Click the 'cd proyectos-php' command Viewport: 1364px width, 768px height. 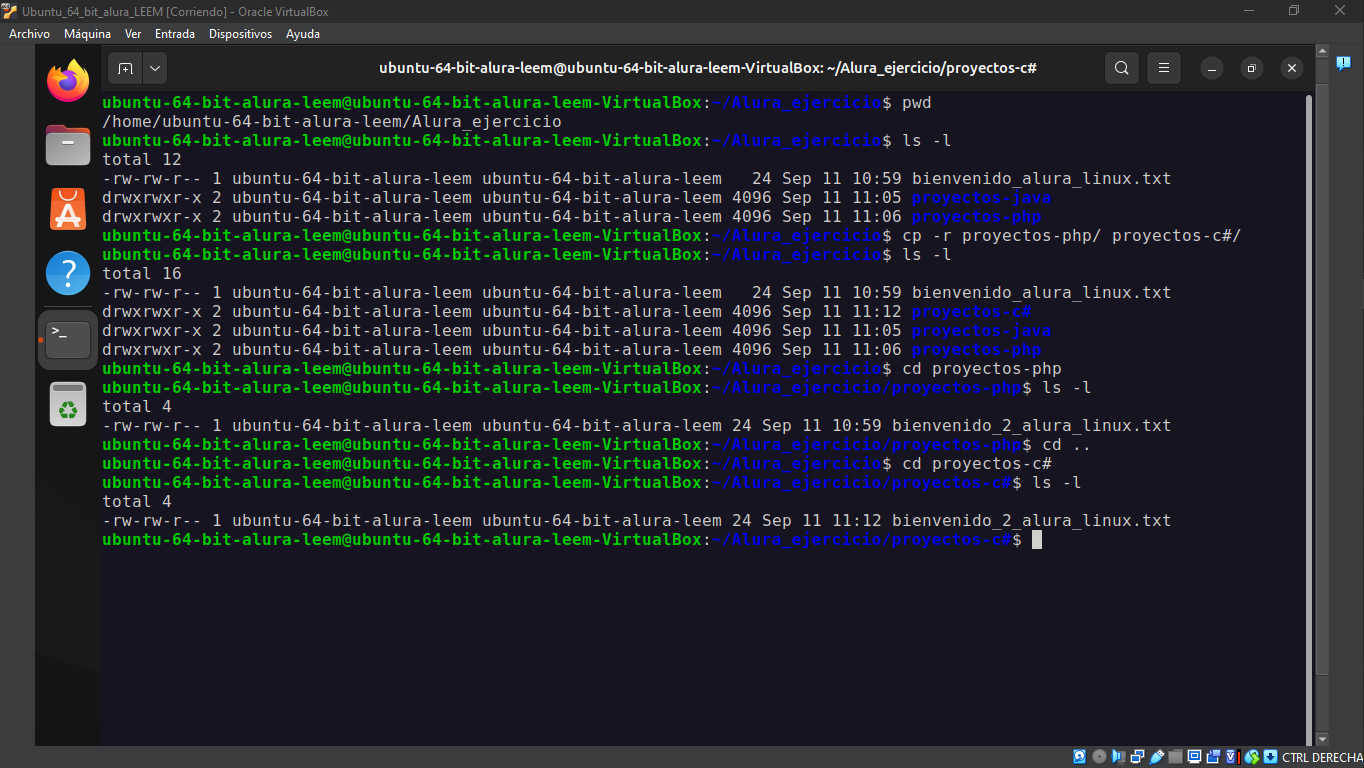coord(981,369)
